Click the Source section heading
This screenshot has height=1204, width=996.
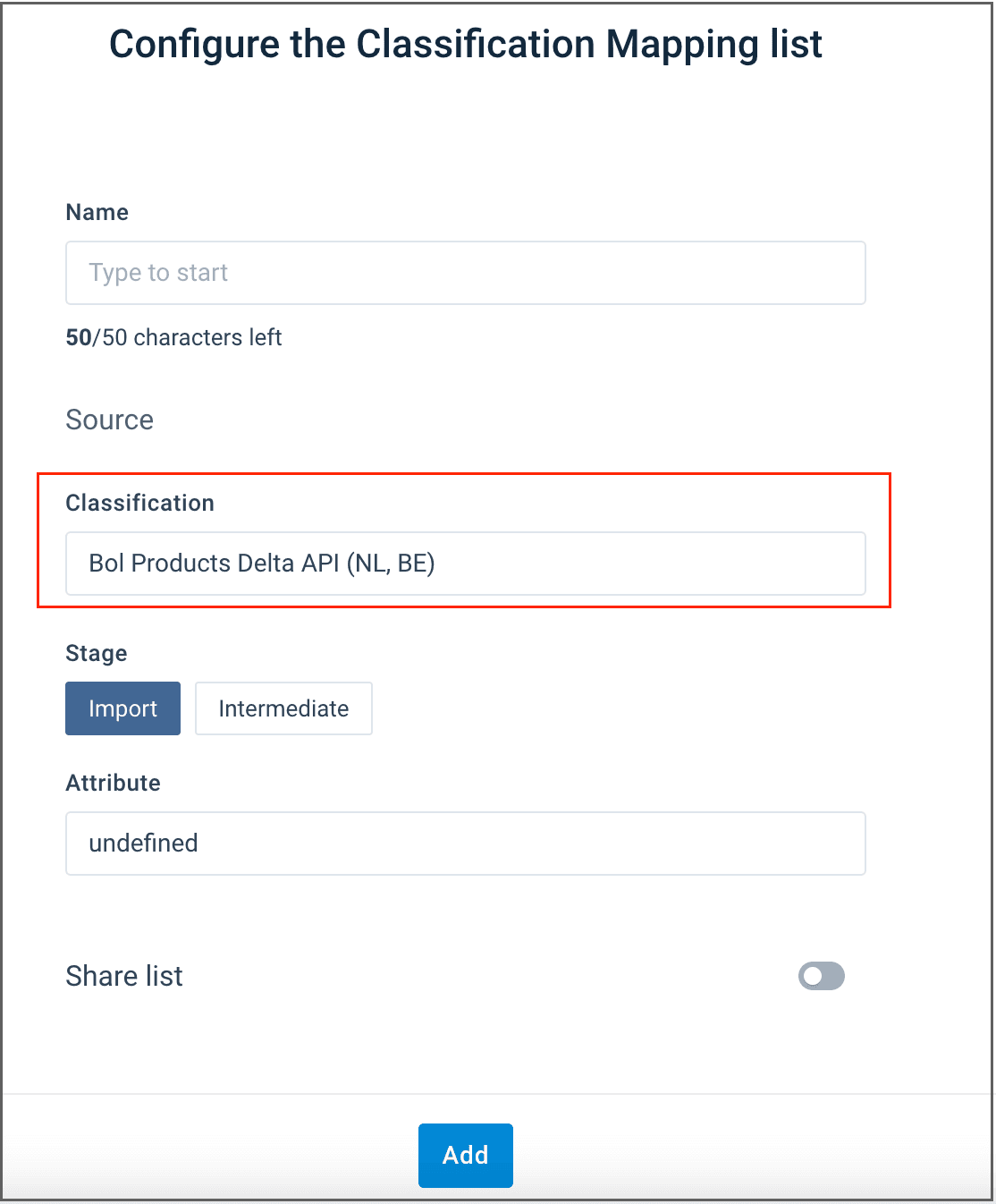tap(110, 420)
